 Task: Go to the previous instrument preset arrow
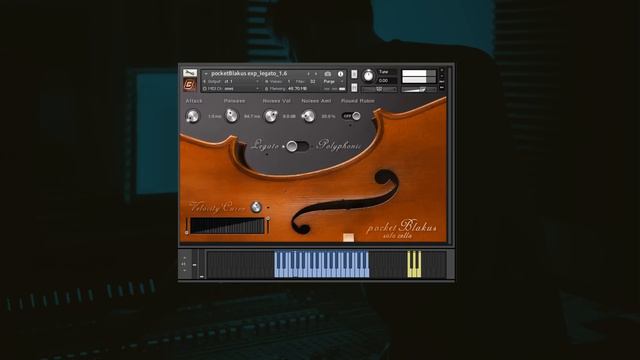tap(309, 74)
